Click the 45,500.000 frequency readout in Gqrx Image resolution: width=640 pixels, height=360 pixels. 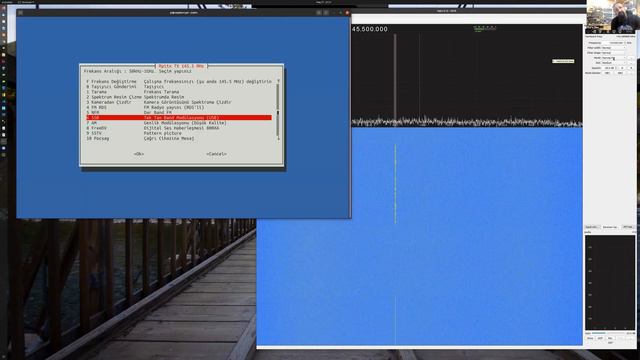click(370, 29)
